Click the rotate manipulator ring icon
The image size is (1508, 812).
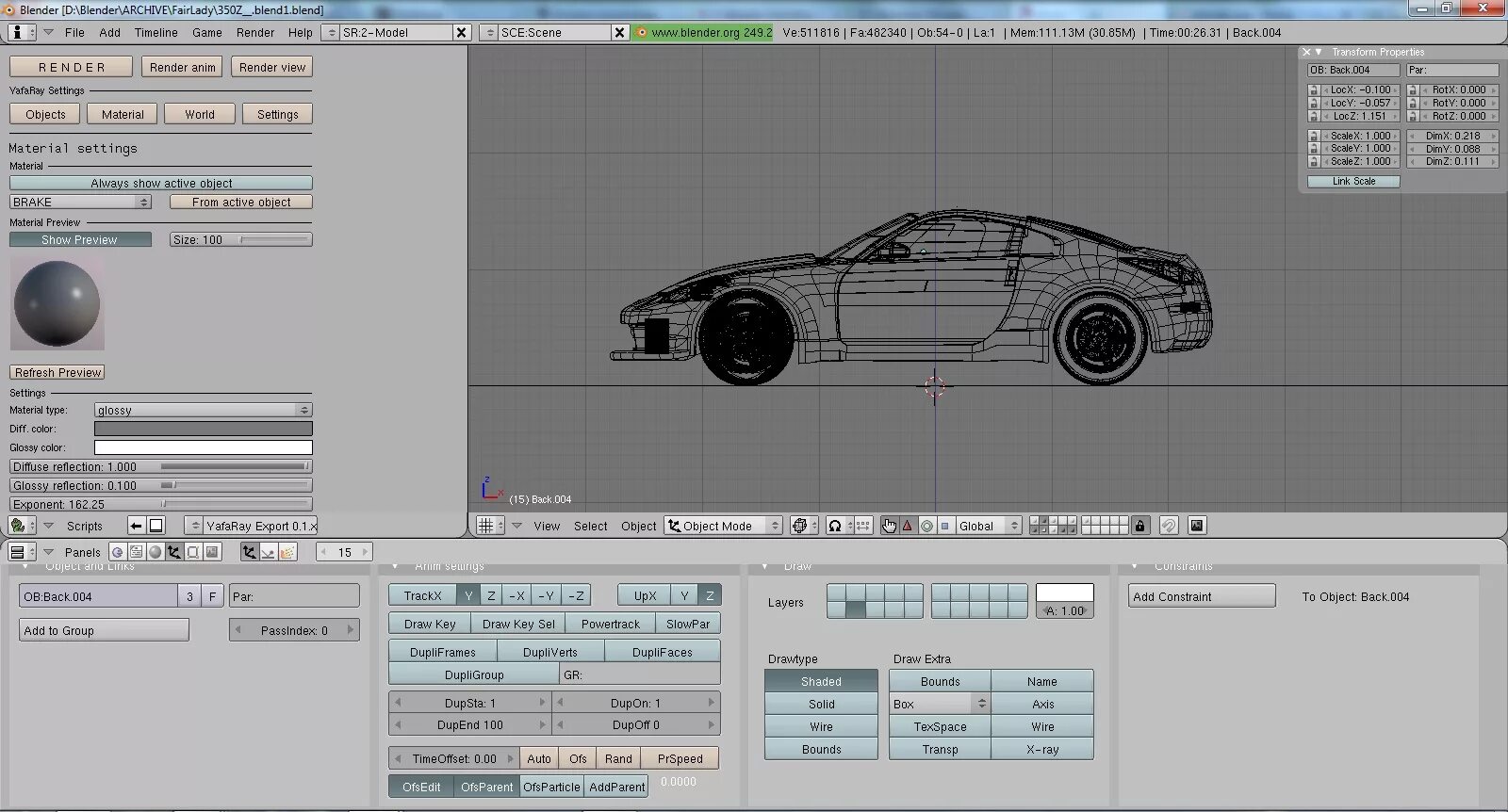[x=926, y=526]
